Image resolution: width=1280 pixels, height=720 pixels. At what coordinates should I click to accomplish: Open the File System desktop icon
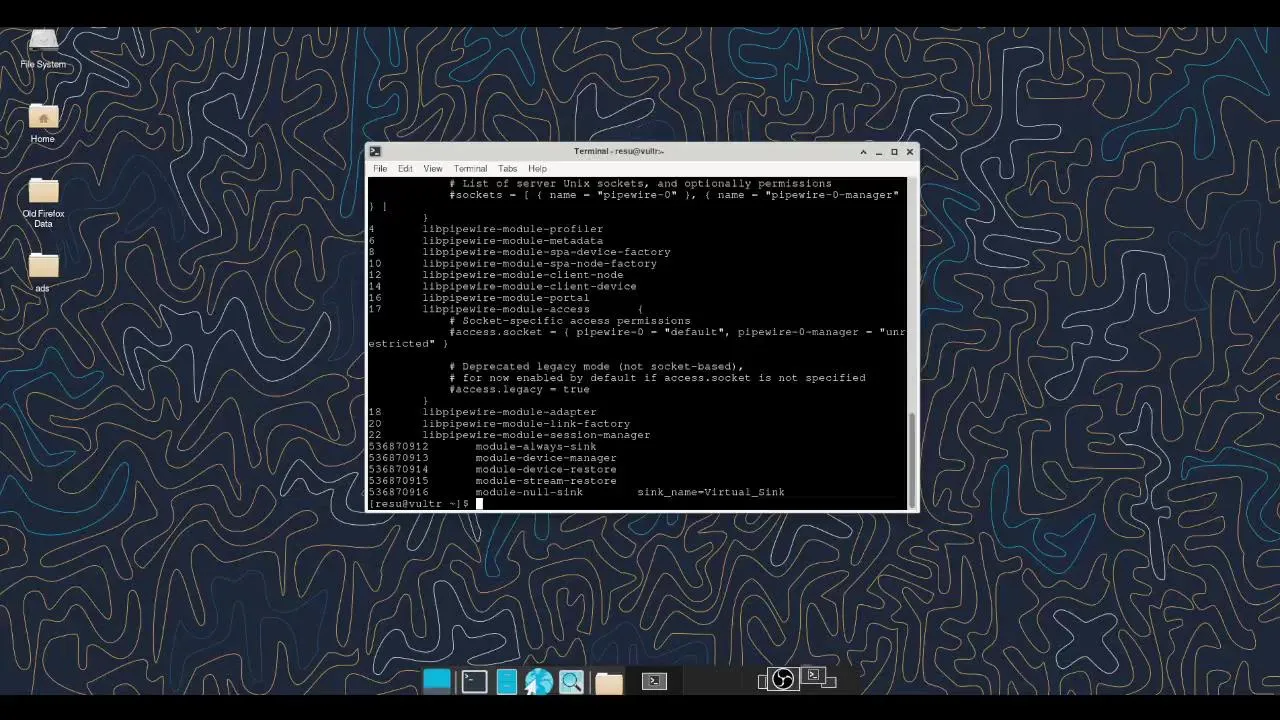point(43,48)
